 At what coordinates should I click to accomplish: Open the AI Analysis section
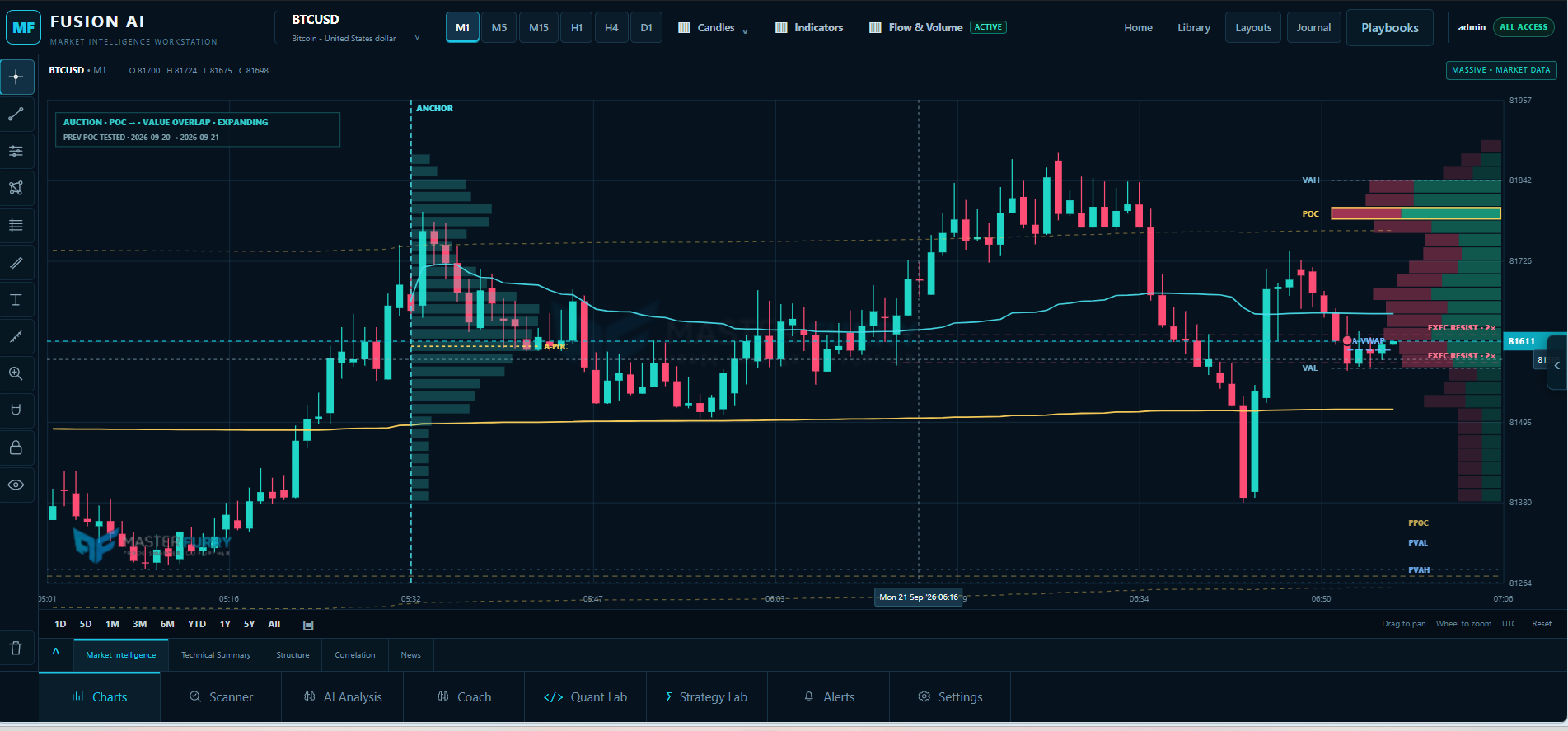click(343, 697)
